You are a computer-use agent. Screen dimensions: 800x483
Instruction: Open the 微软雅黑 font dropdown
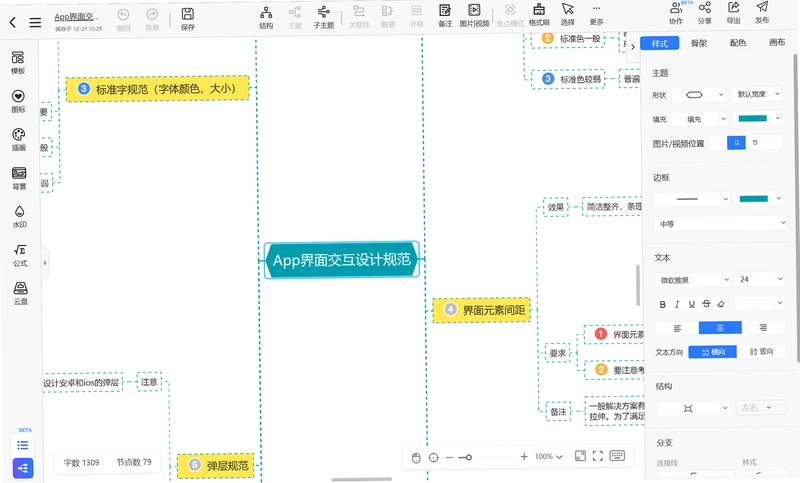[693, 280]
